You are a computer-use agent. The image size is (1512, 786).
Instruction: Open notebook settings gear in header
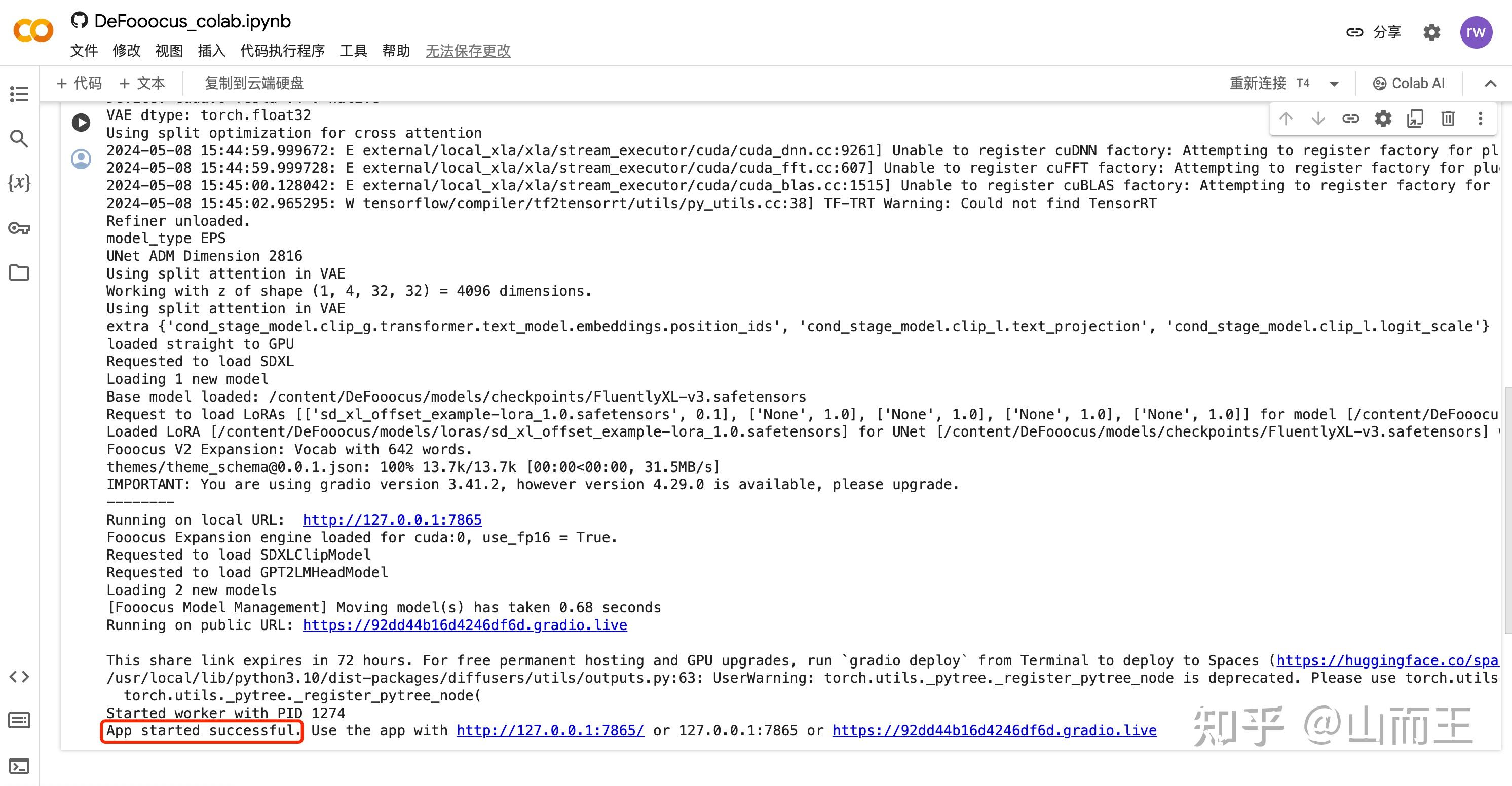[1432, 32]
